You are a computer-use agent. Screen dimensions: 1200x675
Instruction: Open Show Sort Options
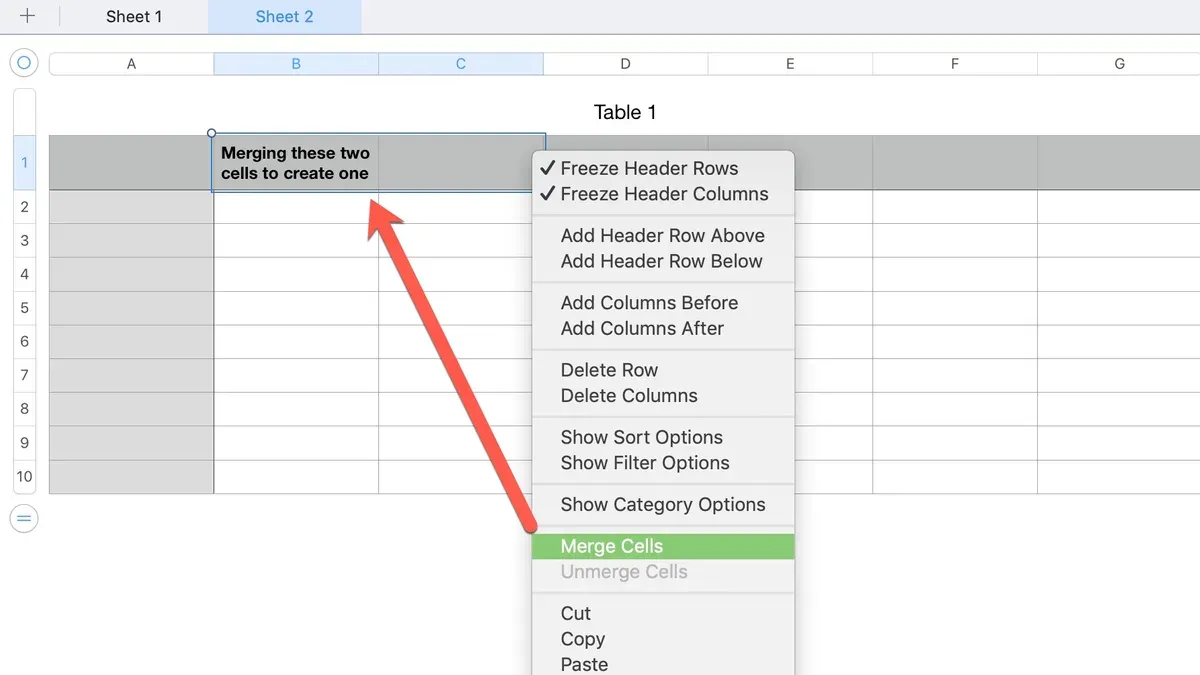664,437
